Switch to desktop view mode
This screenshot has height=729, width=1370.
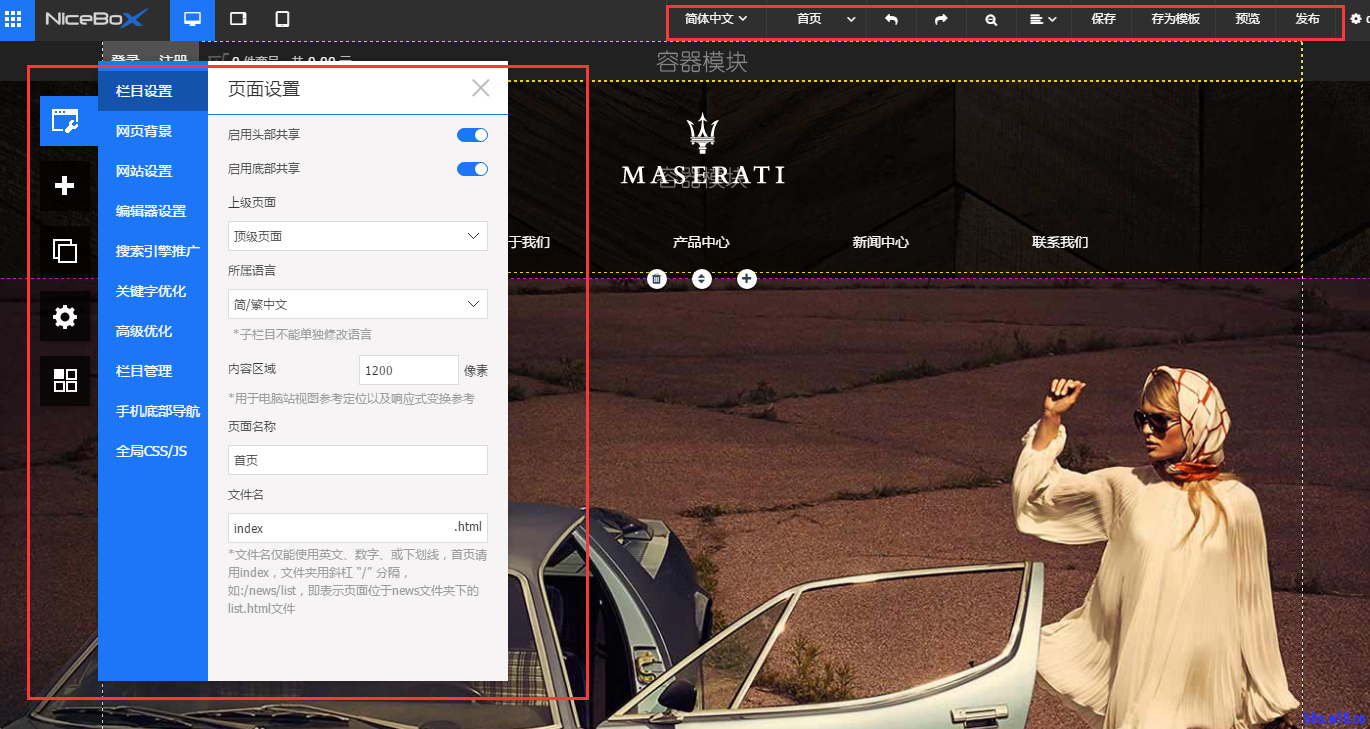(192, 19)
